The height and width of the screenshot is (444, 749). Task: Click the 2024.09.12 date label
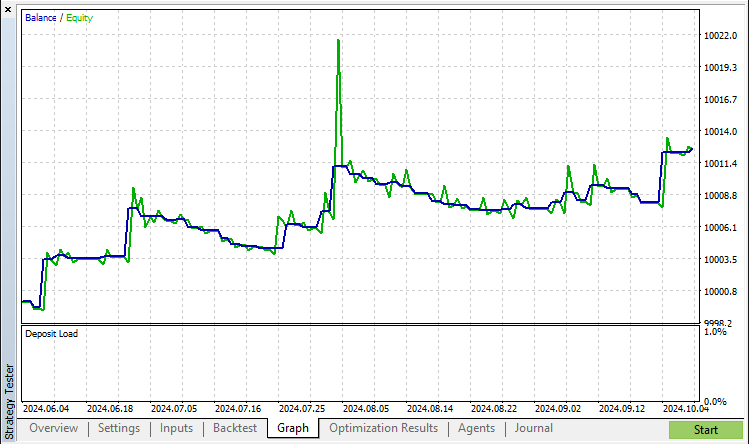click(x=622, y=409)
